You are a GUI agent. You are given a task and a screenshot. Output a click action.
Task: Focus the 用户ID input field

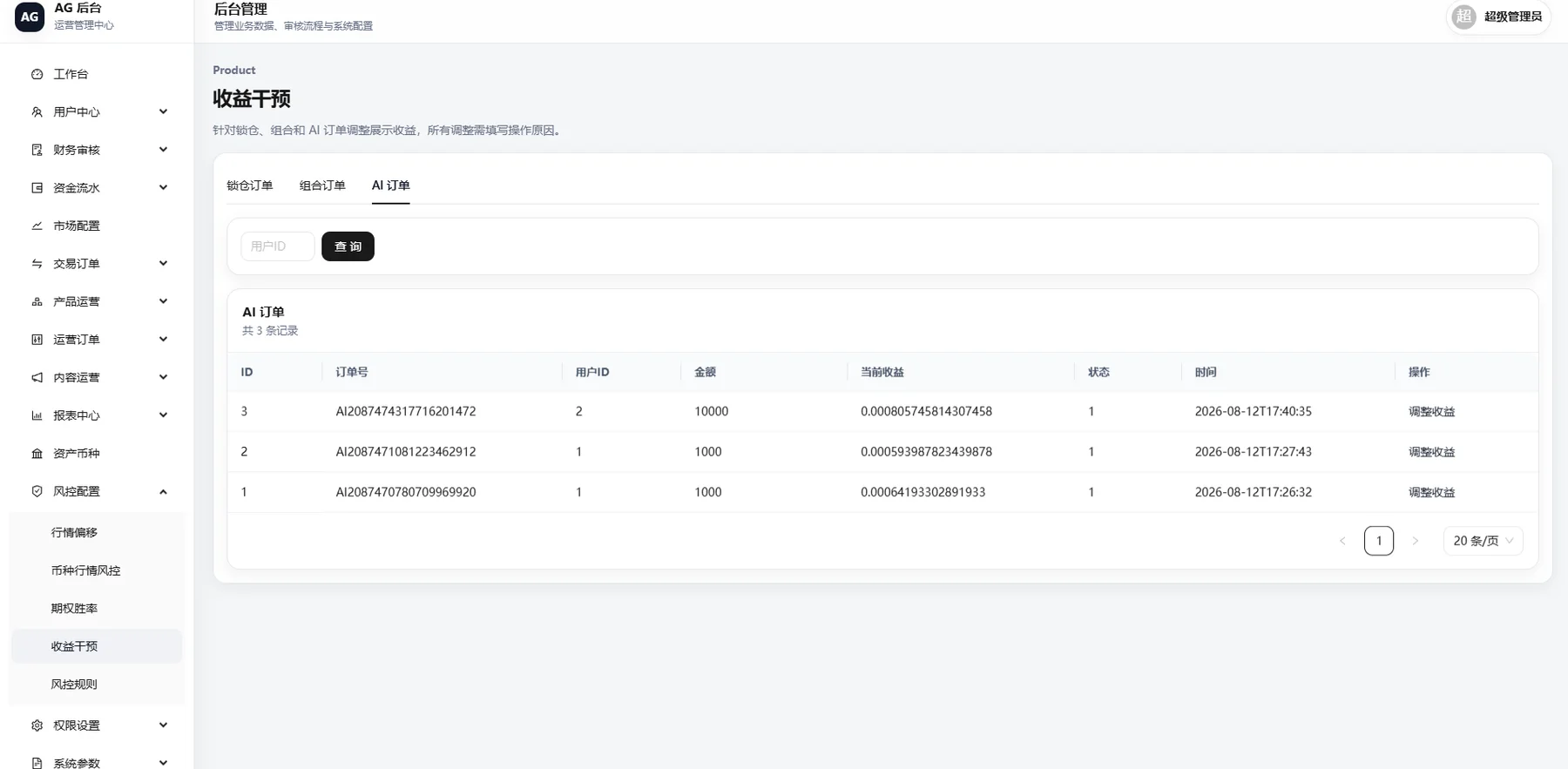tap(277, 246)
